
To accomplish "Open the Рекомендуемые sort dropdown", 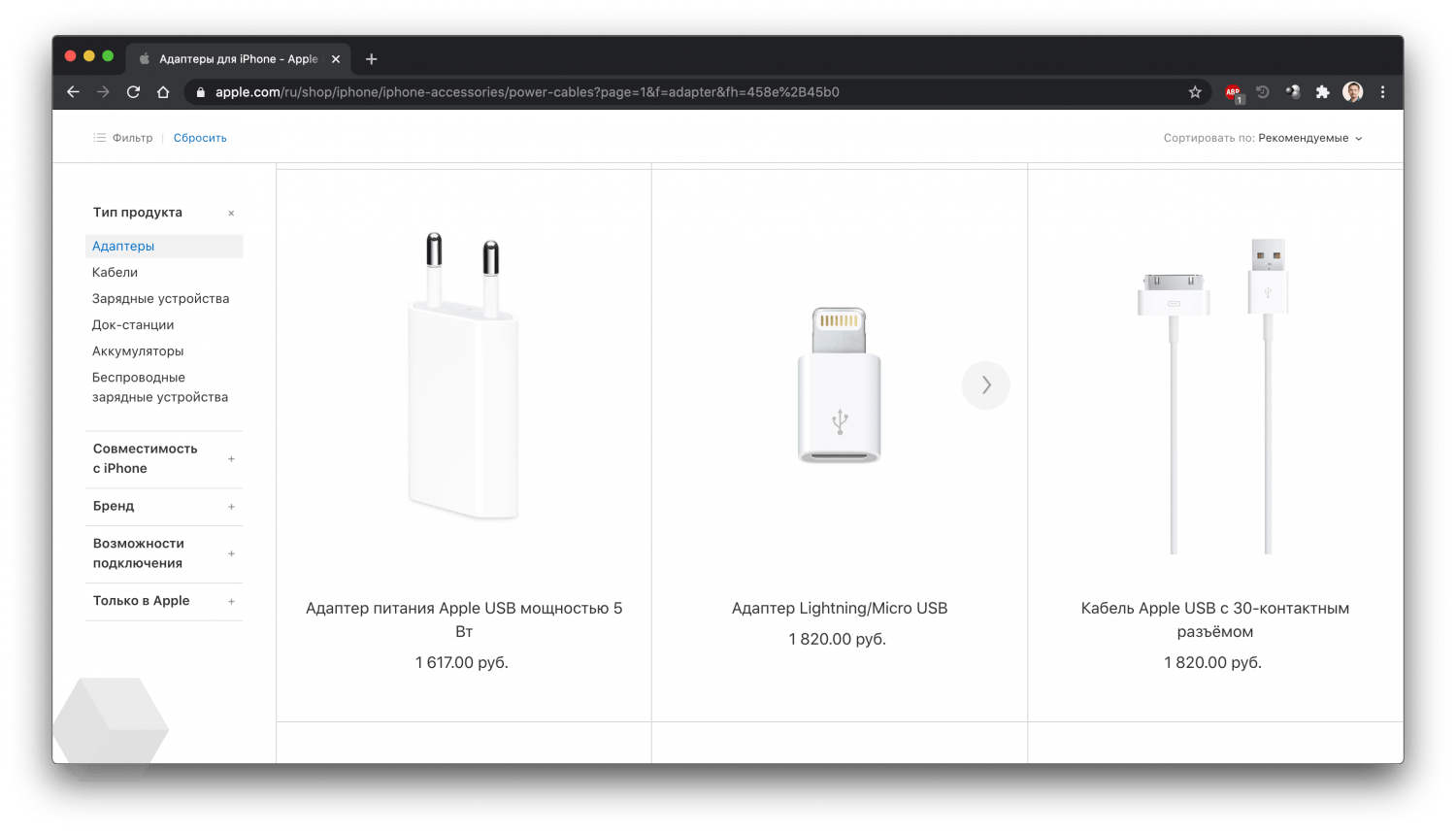I will [1309, 138].
